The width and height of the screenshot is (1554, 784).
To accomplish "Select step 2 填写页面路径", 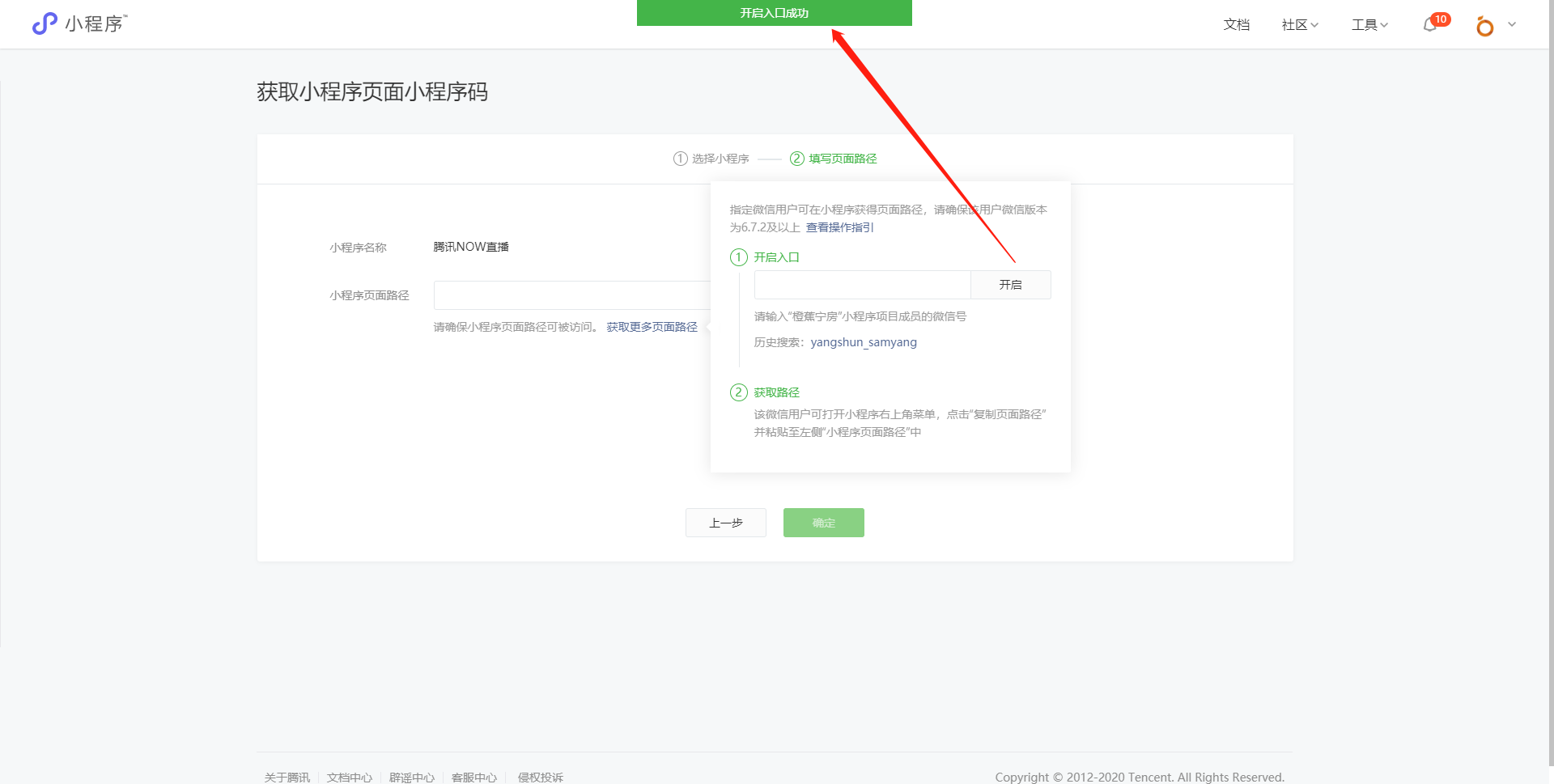I will pyautogui.click(x=834, y=159).
